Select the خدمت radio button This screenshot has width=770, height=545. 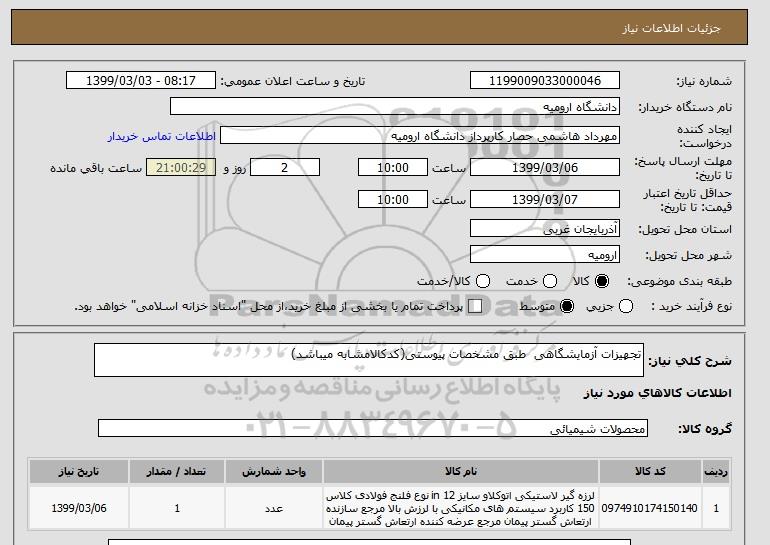point(550,281)
